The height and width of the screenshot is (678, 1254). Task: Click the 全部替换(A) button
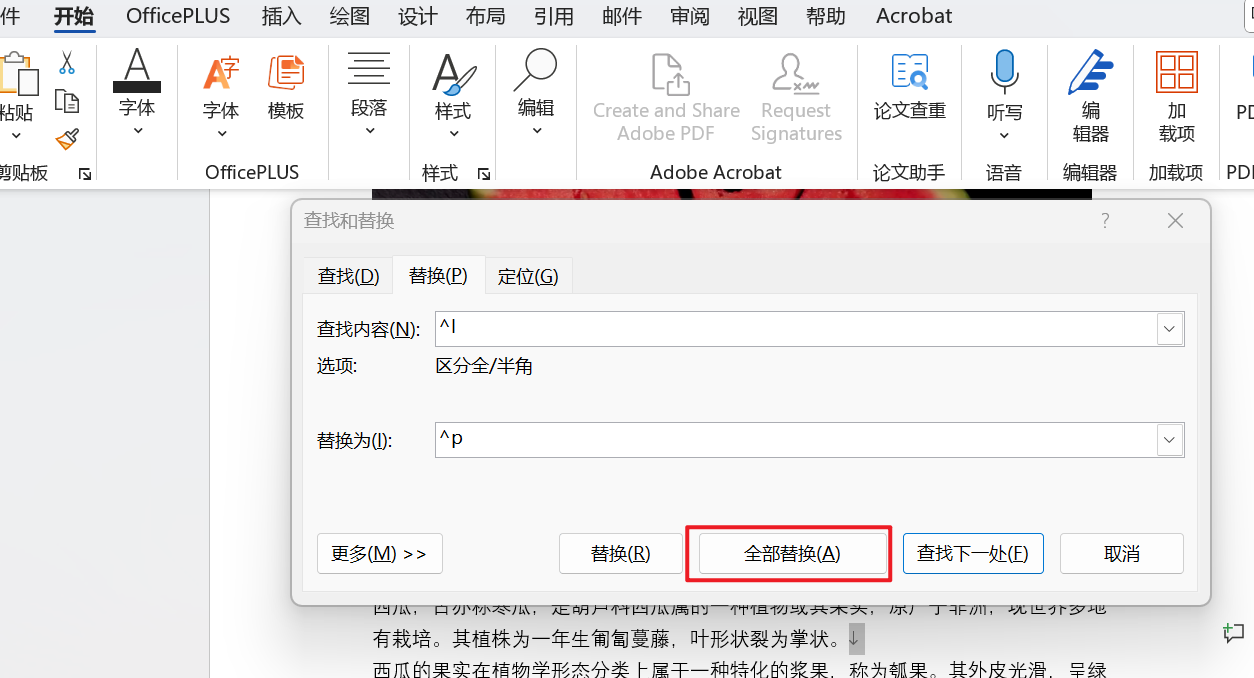coord(792,553)
